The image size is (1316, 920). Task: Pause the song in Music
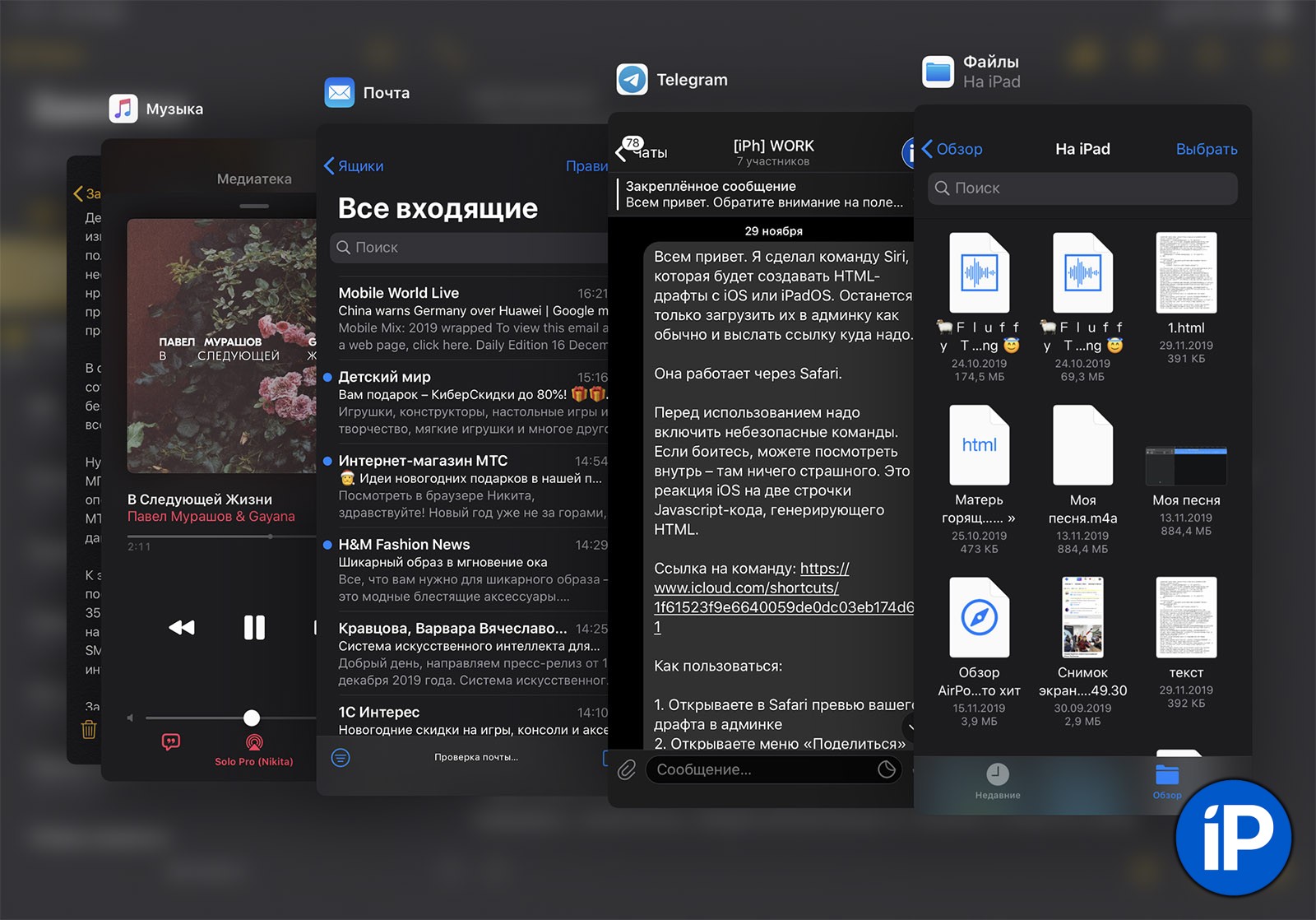(x=254, y=628)
